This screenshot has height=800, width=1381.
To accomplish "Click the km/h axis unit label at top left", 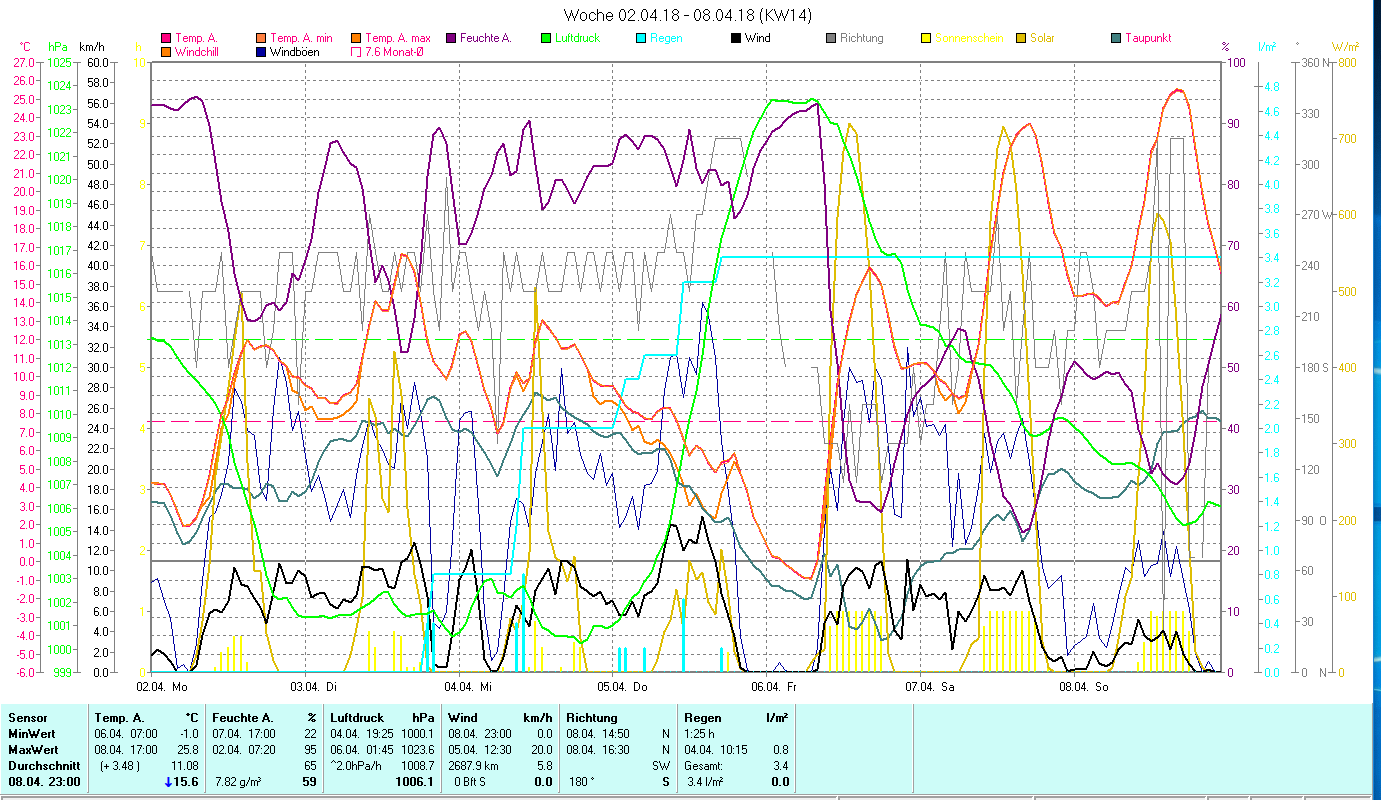I will pyautogui.click(x=91, y=47).
